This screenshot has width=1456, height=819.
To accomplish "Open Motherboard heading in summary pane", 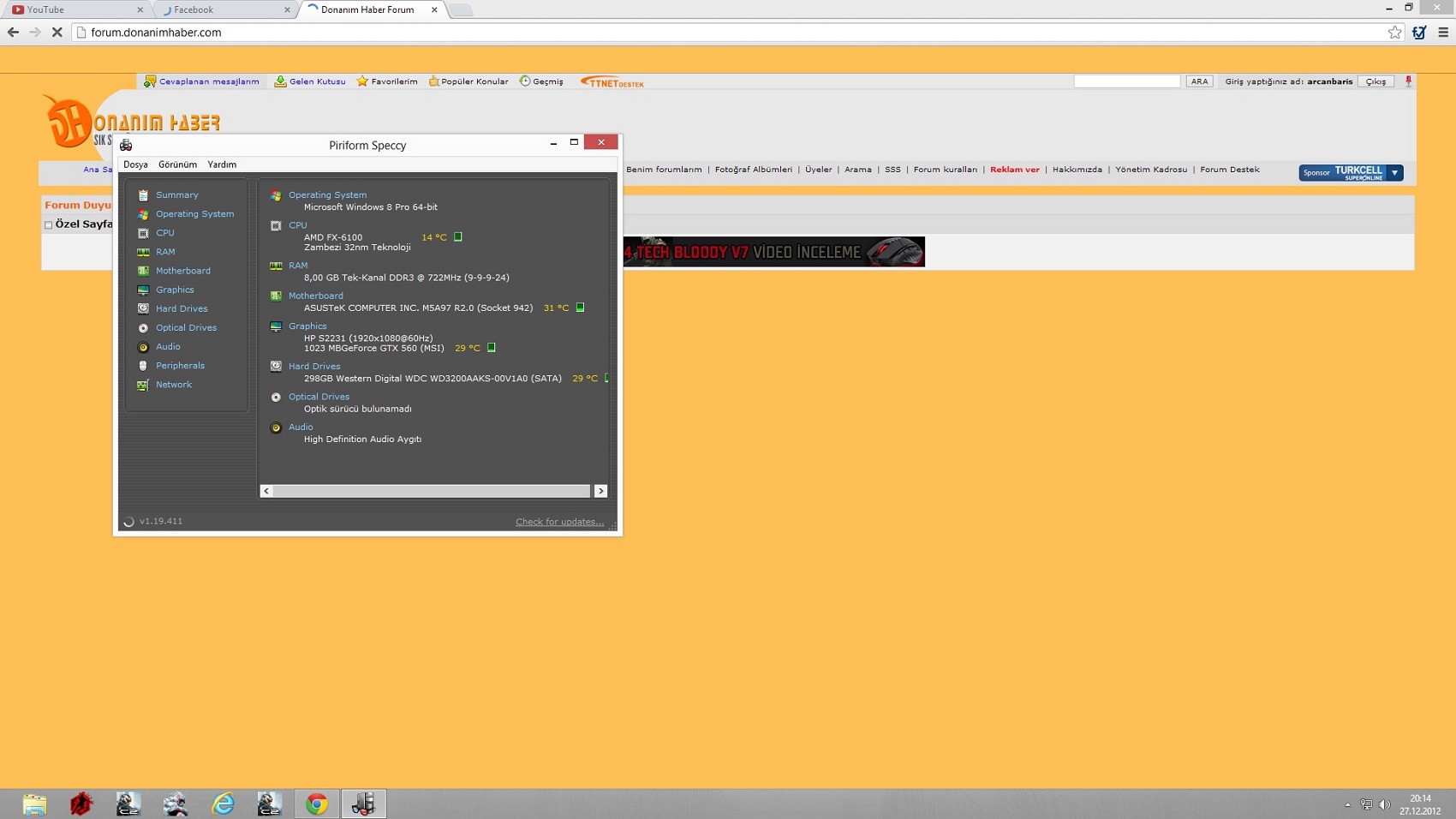I will pyautogui.click(x=315, y=296).
